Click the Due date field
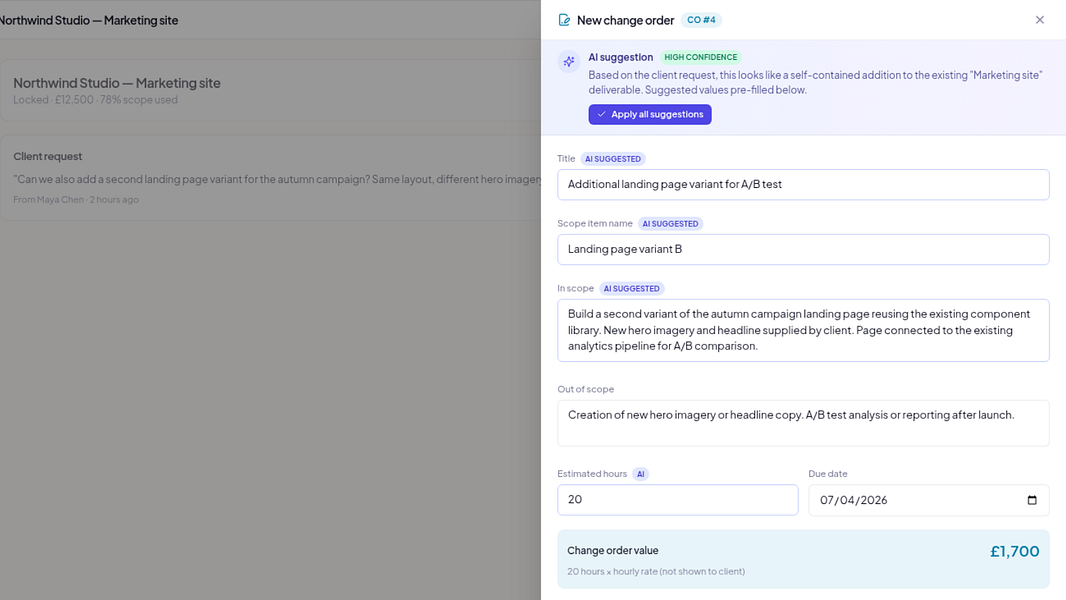The image size is (1066, 600). click(x=929, y=500)
